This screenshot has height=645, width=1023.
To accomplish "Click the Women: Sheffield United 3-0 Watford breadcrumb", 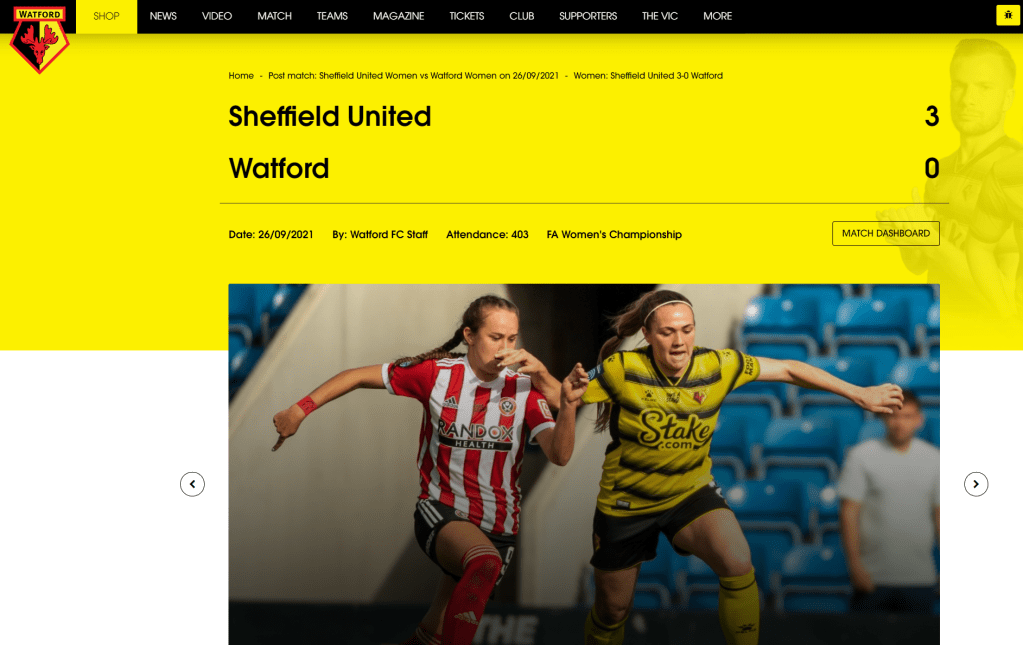I will pos(648,76).
